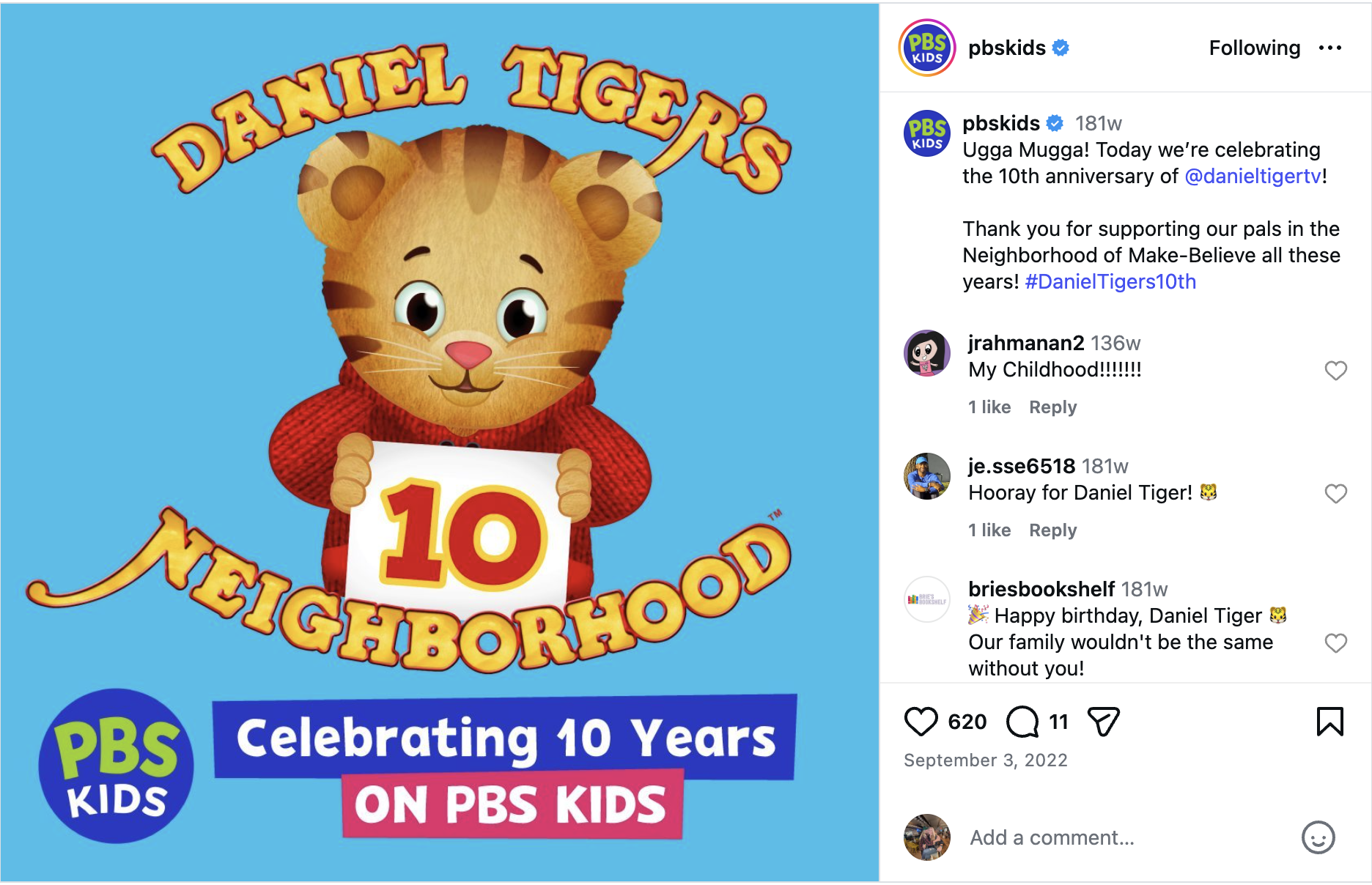Like the post with the heart icon
This screenshot has height=885, width=1372.
[921, 722]
